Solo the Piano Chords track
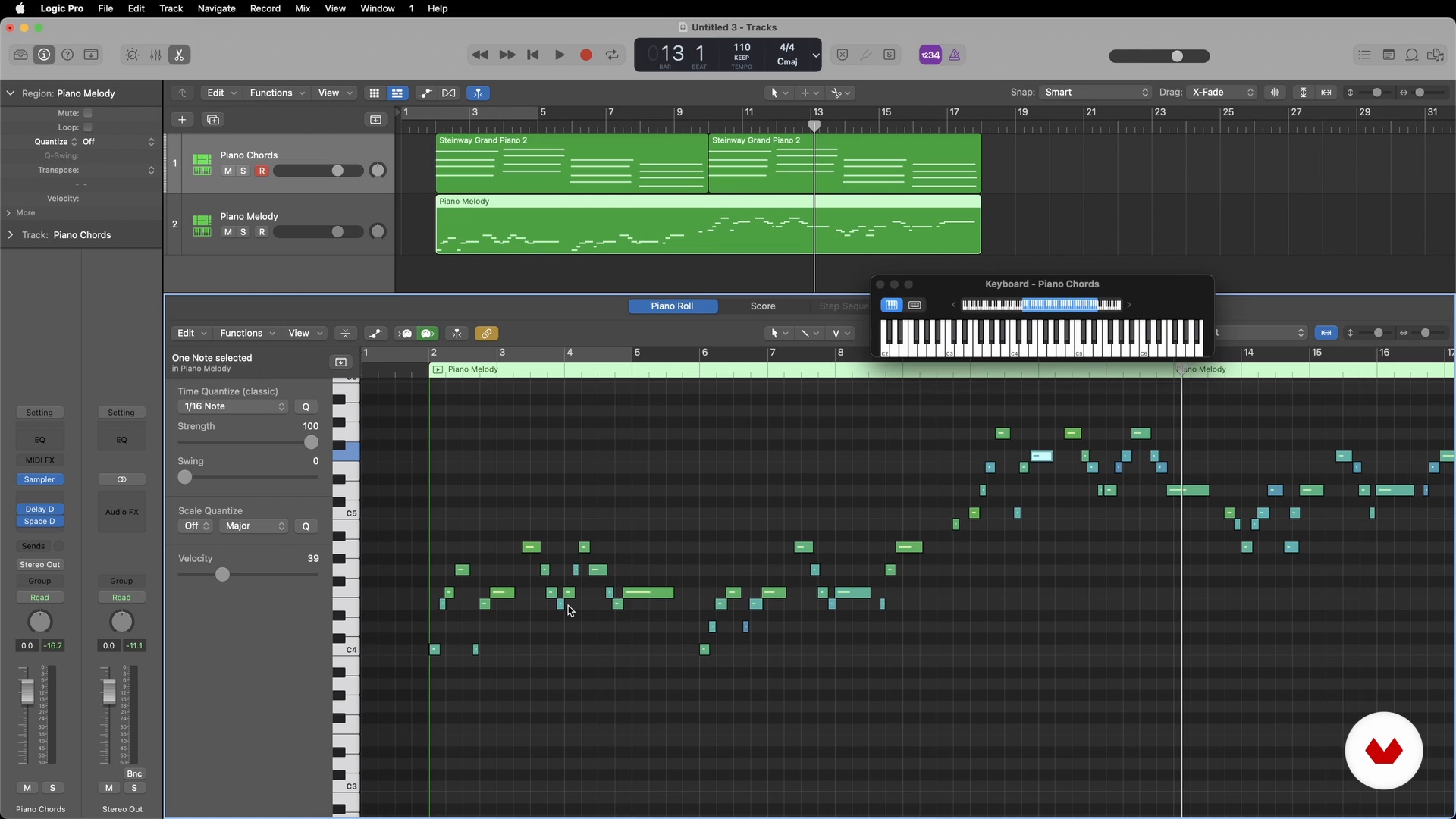The image size is (1456, 819). pyautogui.click(x=243, y=171)
